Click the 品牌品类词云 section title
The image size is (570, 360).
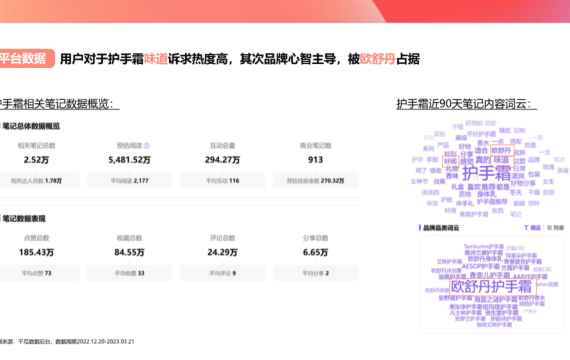click(x=441, y=228)
